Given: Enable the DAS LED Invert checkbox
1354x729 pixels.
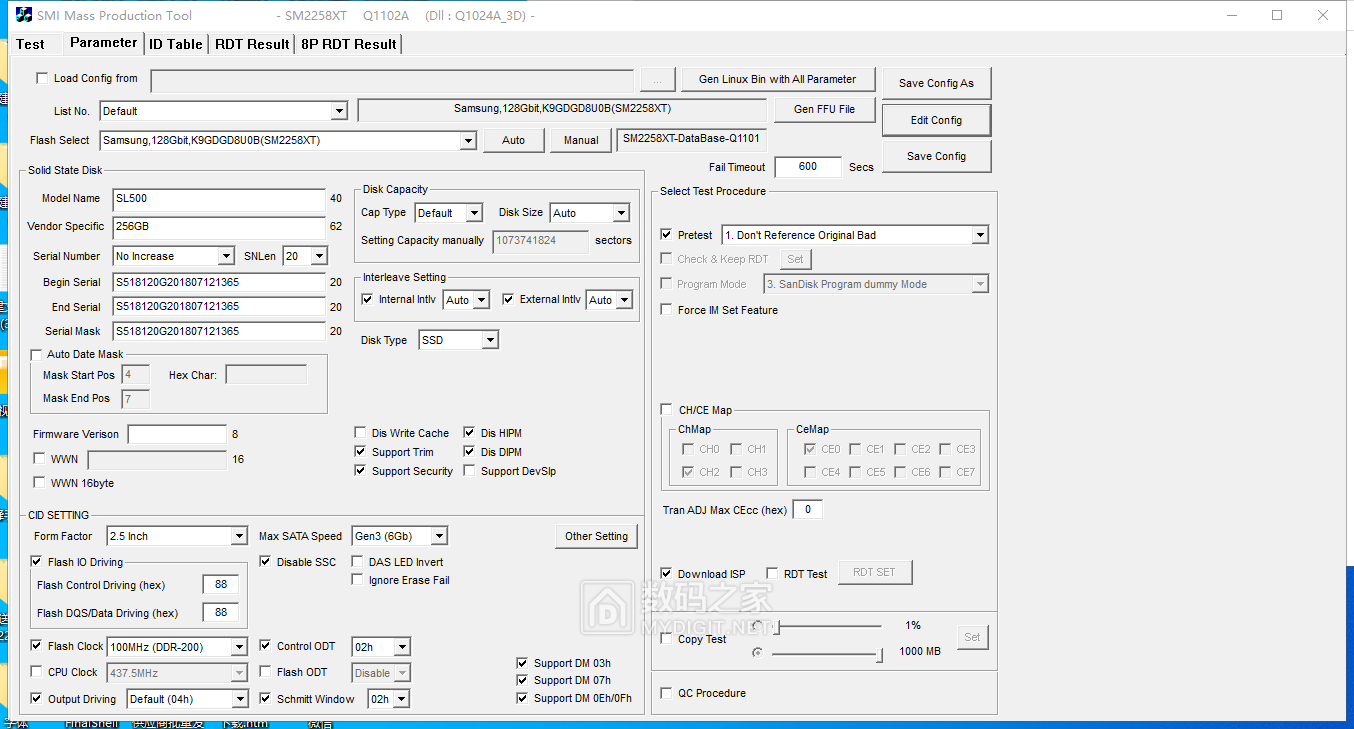Looking at the screenshot, I should point(358,562).
